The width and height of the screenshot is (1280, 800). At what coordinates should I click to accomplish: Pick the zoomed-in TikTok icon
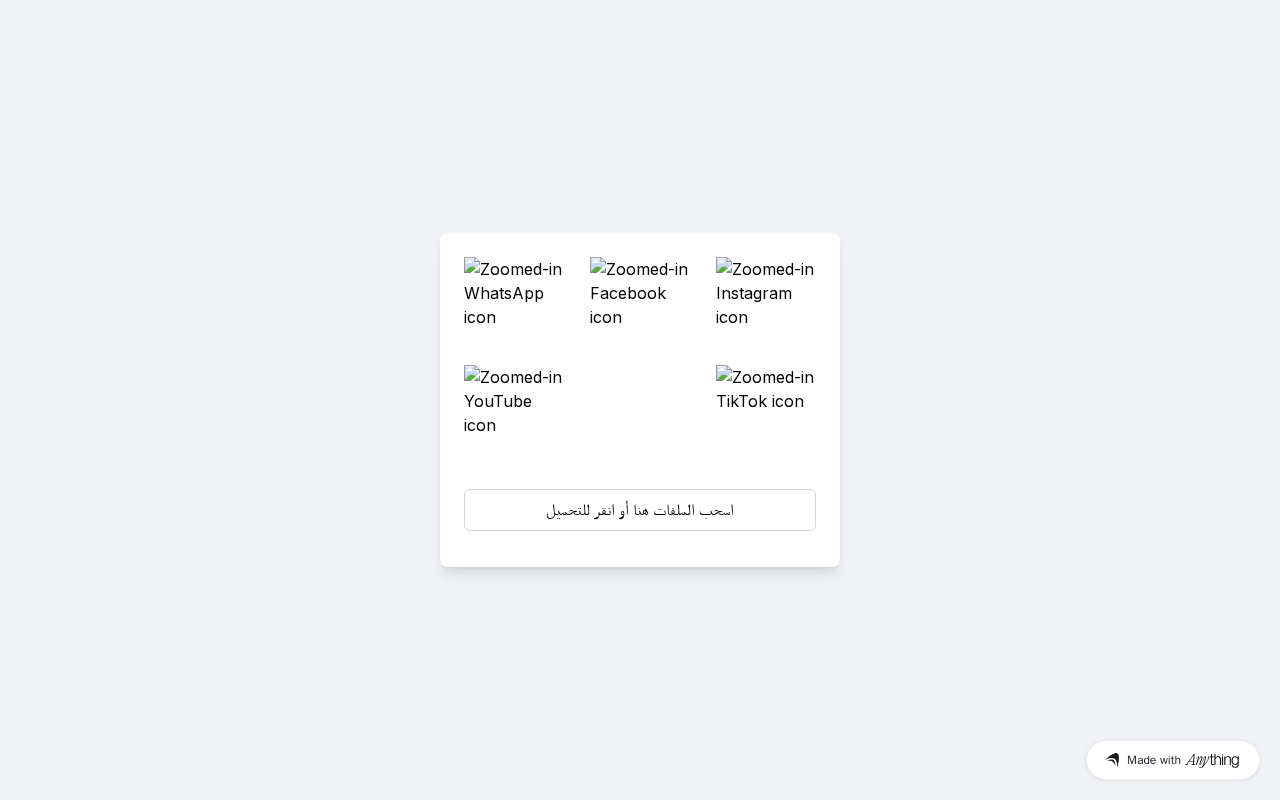coord(765,389)
